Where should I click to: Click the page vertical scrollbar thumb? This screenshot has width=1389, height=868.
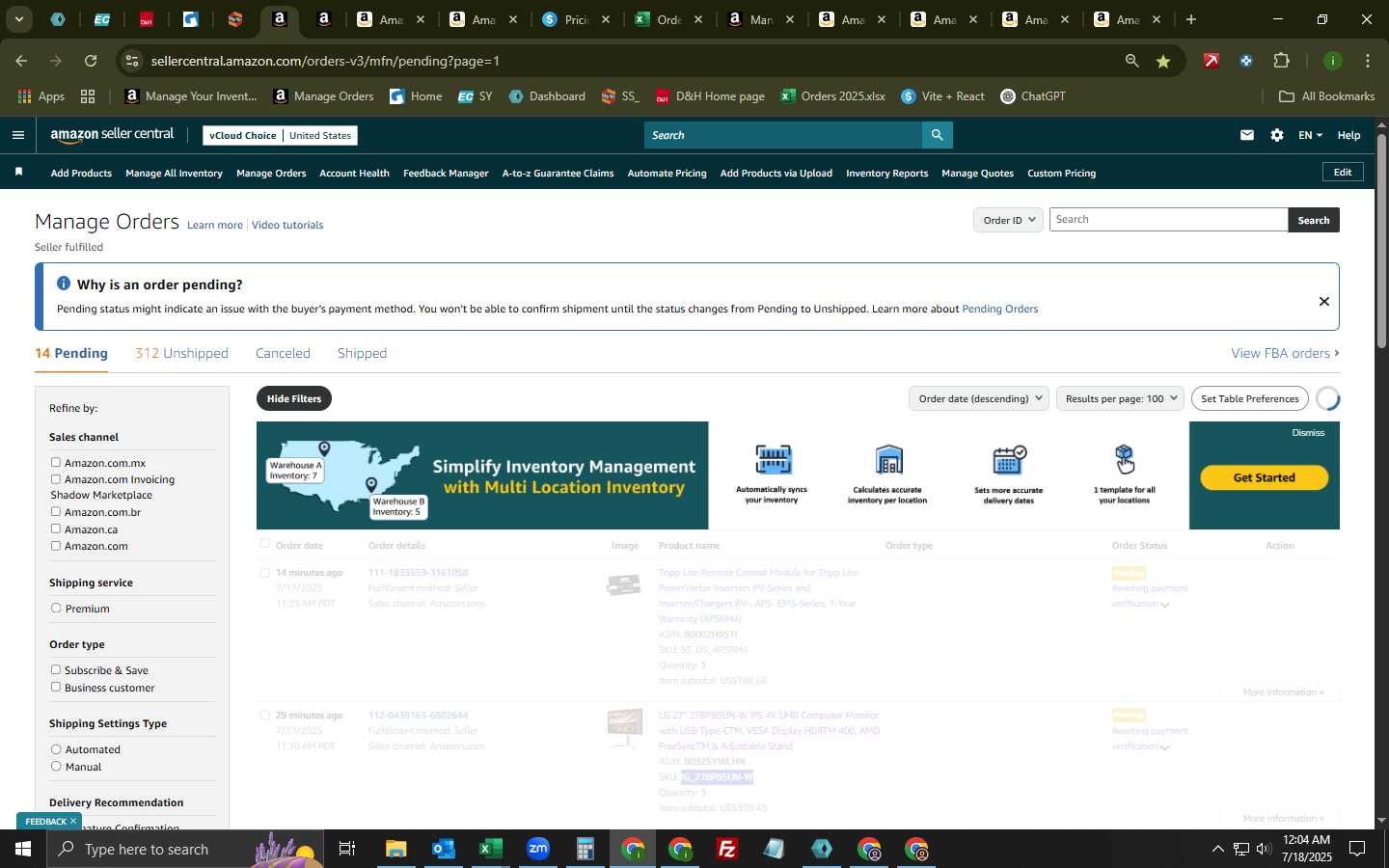tap(1381, 241)
